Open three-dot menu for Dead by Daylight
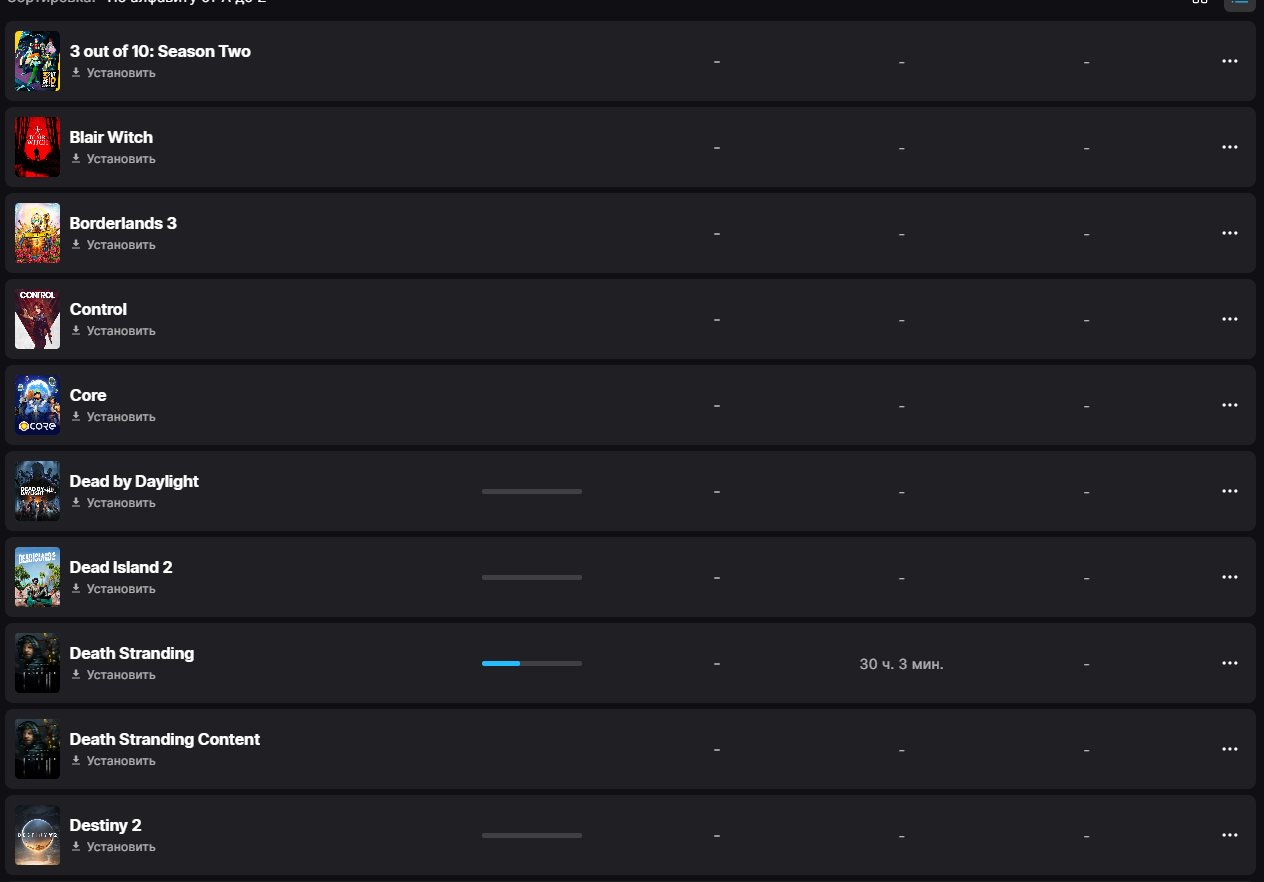Screen dimensions: 1264x882 (x=1230, y=491)
